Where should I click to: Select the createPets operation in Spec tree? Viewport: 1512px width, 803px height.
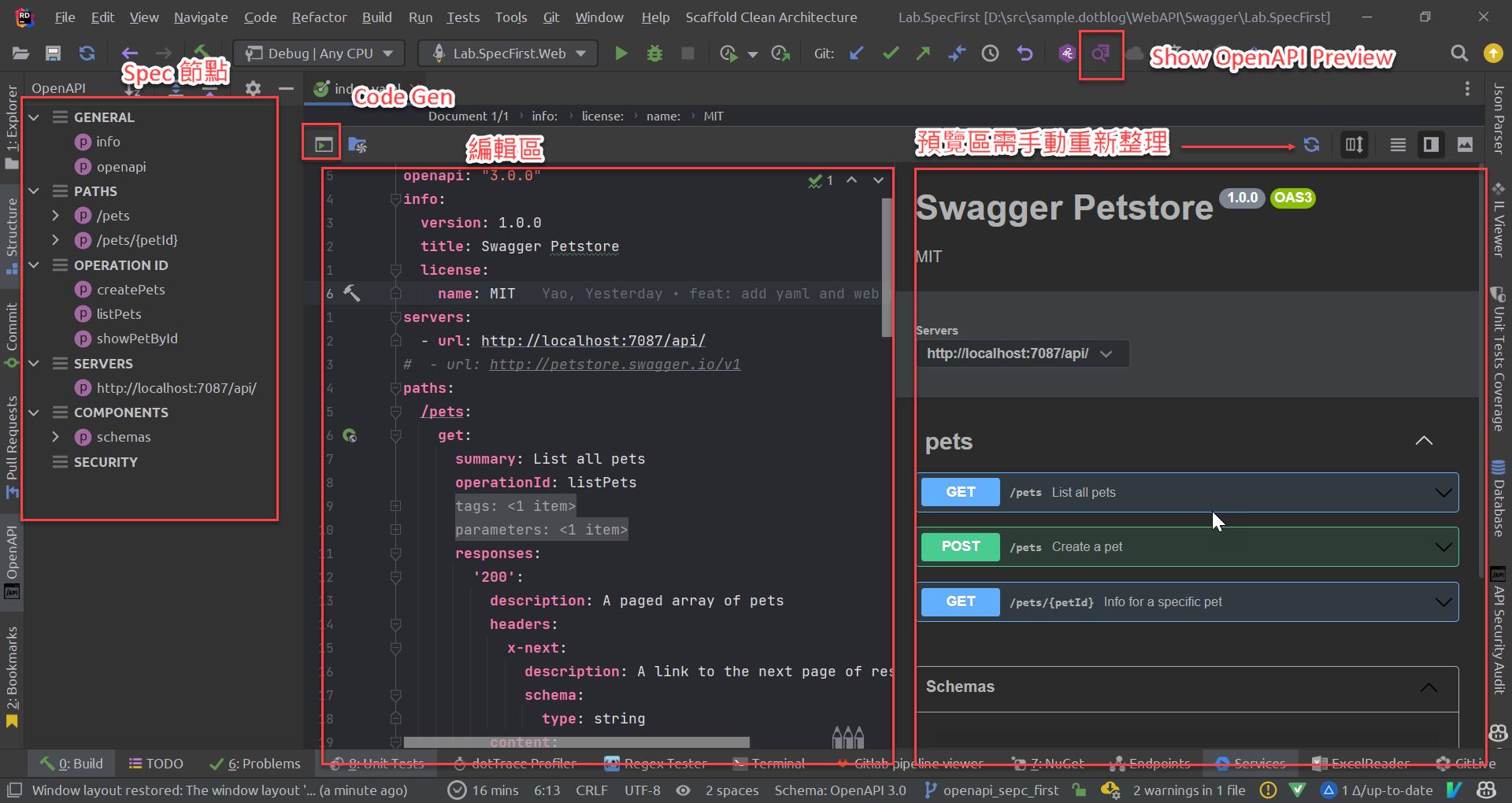point(130,290)
